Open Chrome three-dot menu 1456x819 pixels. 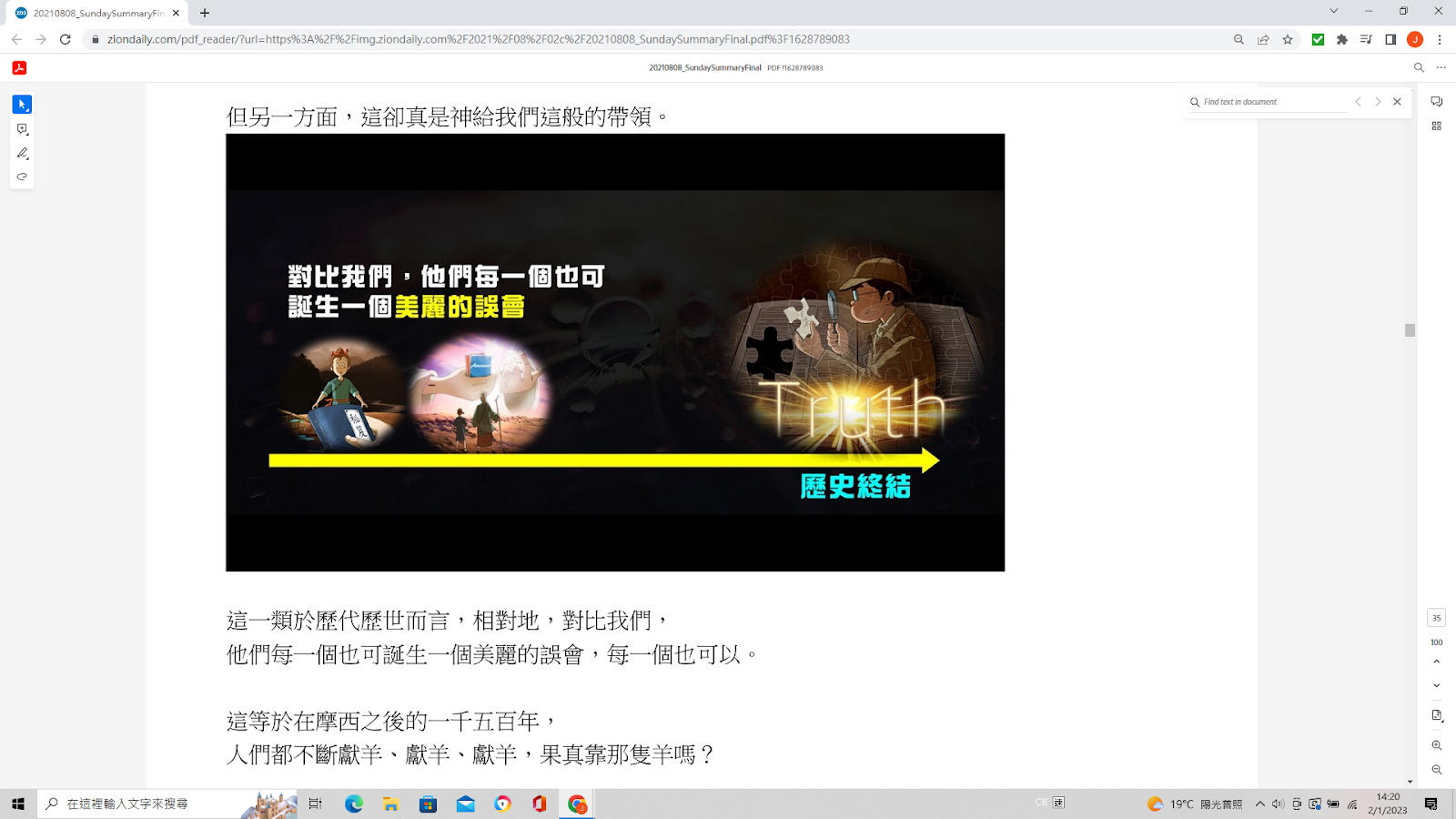pos(1440,39)
